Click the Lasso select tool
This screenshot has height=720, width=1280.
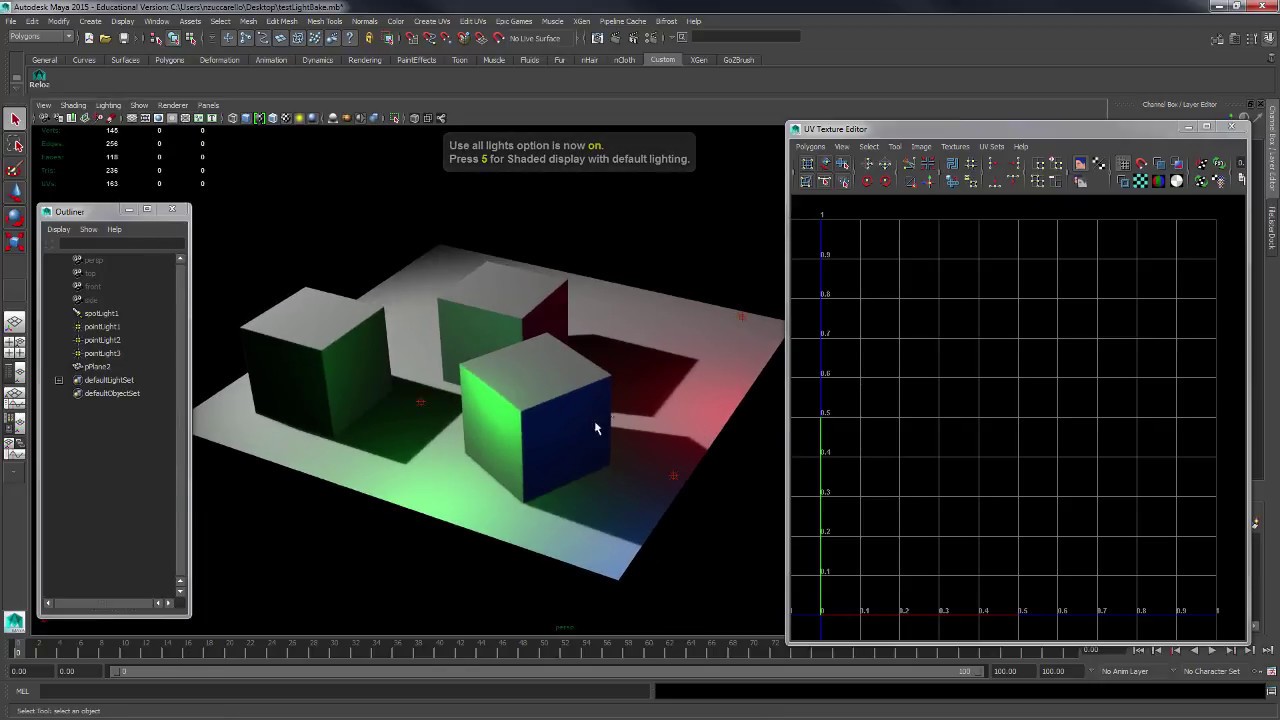point(15,145)
